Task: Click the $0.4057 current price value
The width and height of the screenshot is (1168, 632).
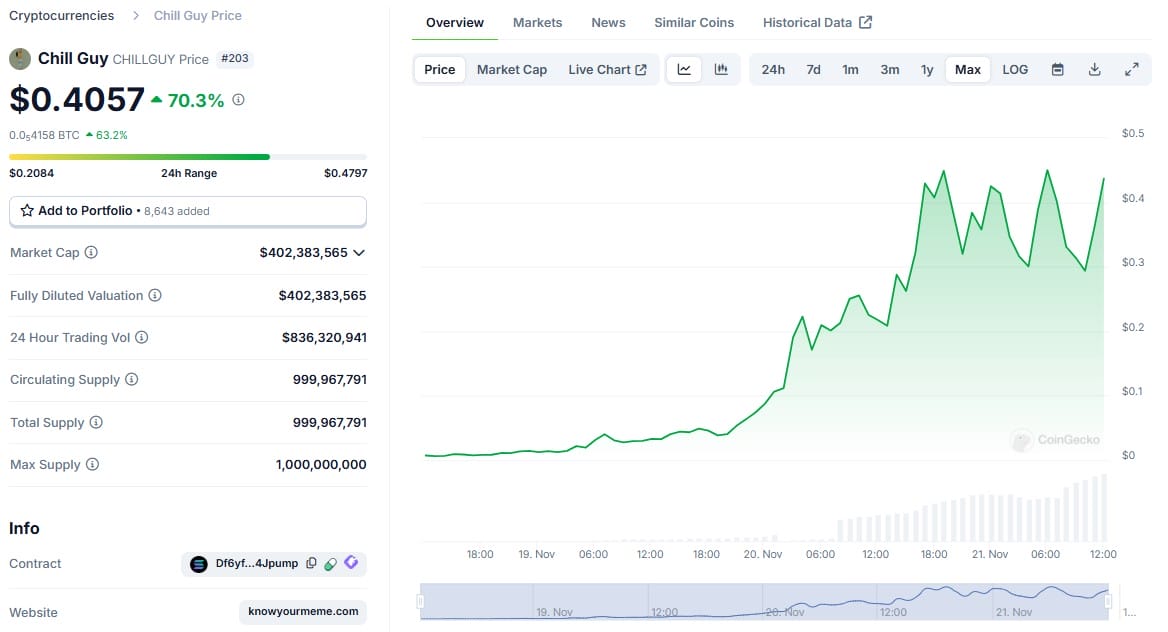Action: pos(77,99)
